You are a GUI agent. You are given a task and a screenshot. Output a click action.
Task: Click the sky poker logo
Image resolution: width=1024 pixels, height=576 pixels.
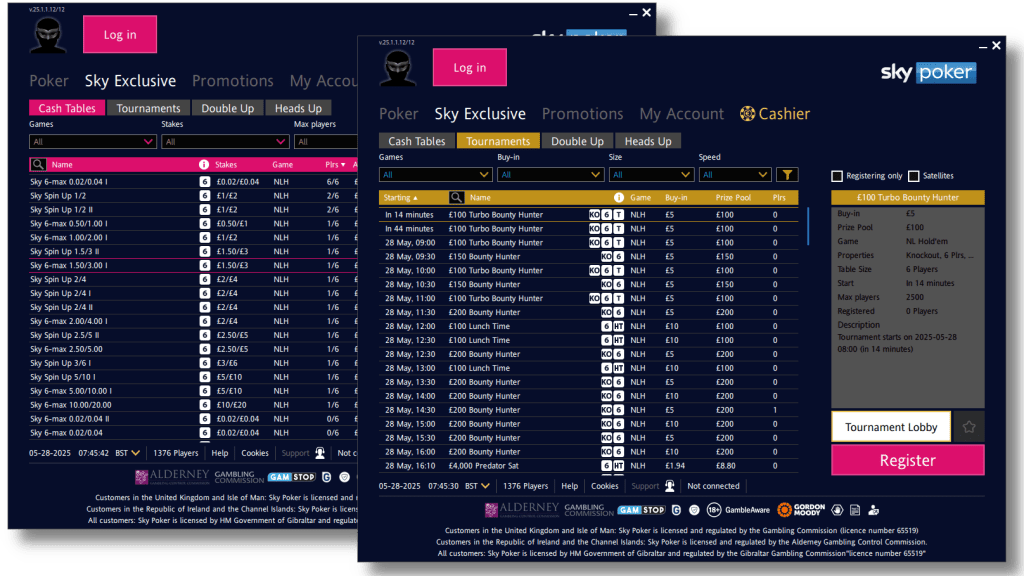pos(929,72)
